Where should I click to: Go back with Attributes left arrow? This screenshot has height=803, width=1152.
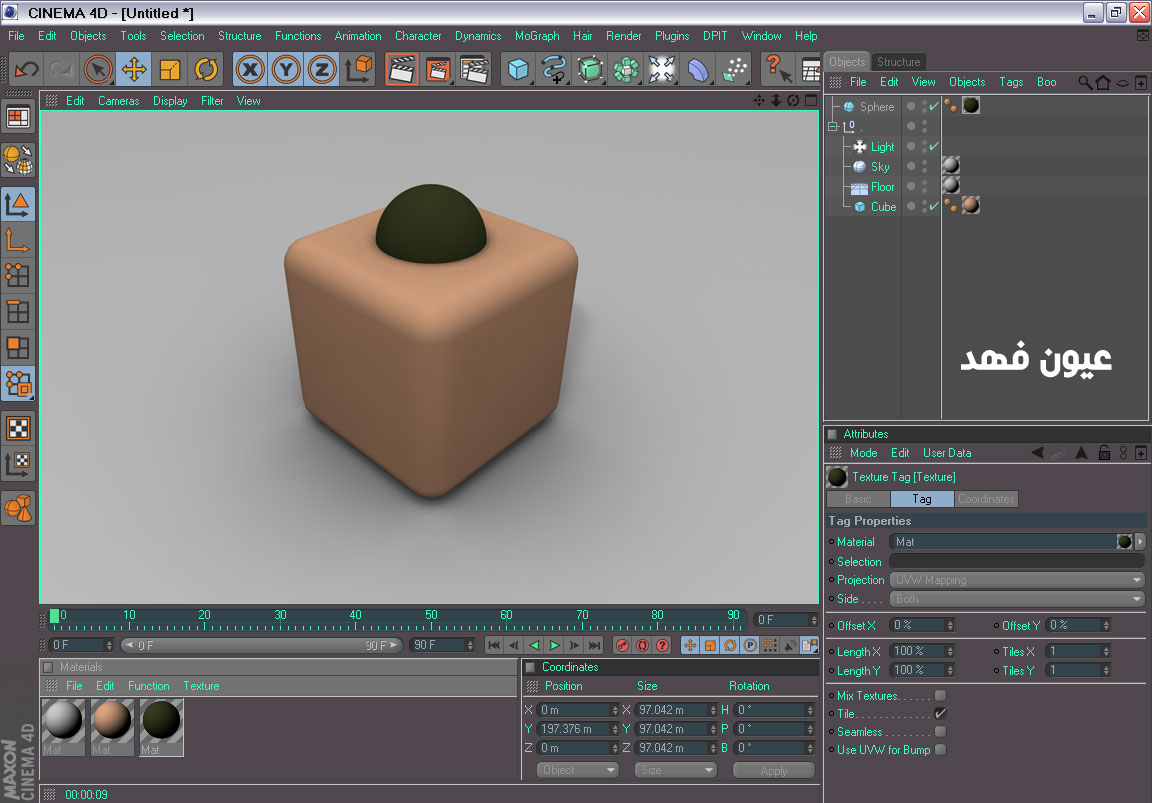click(x=1037, y=453)
